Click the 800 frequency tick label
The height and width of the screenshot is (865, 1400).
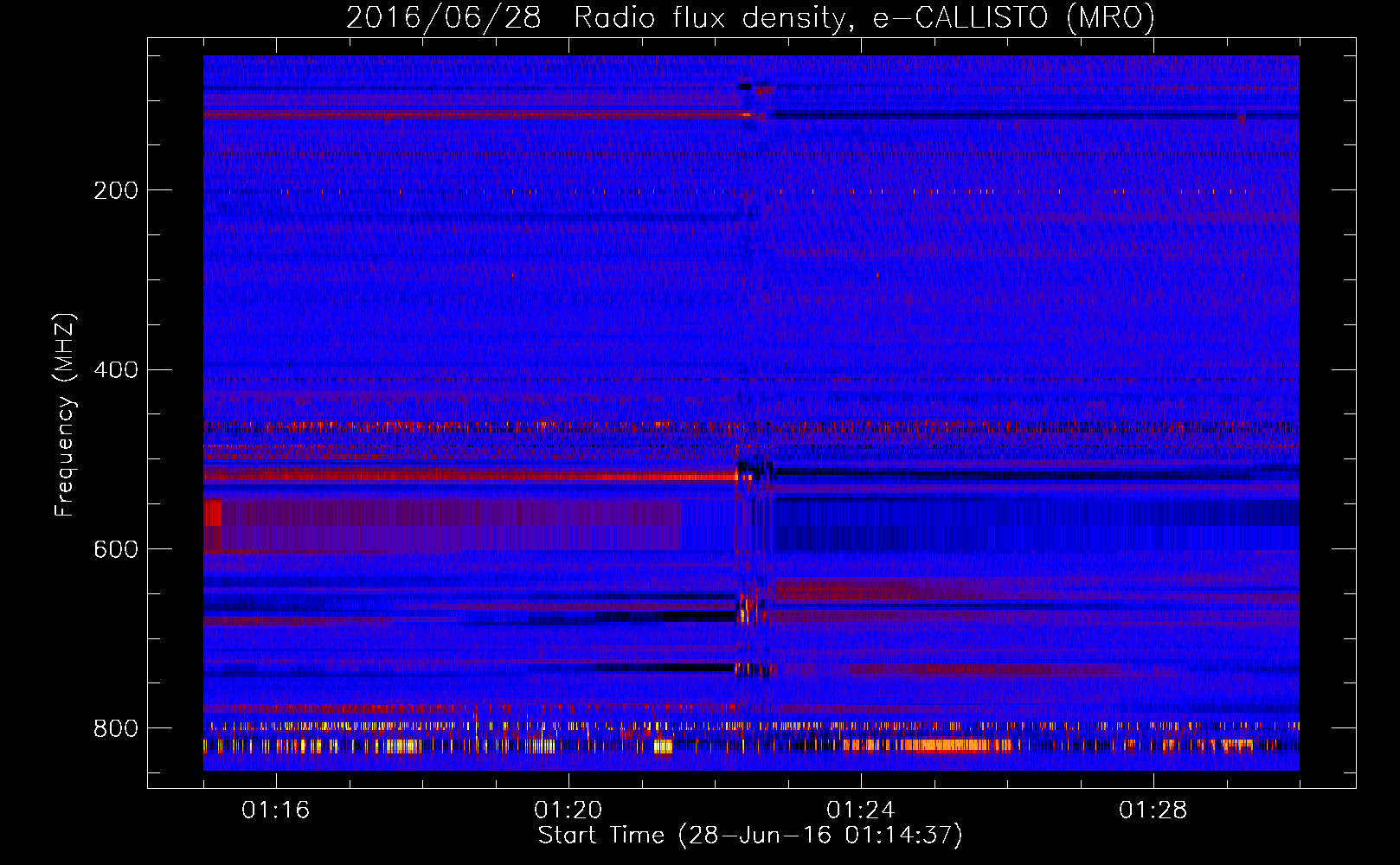[x=116, y=728]
